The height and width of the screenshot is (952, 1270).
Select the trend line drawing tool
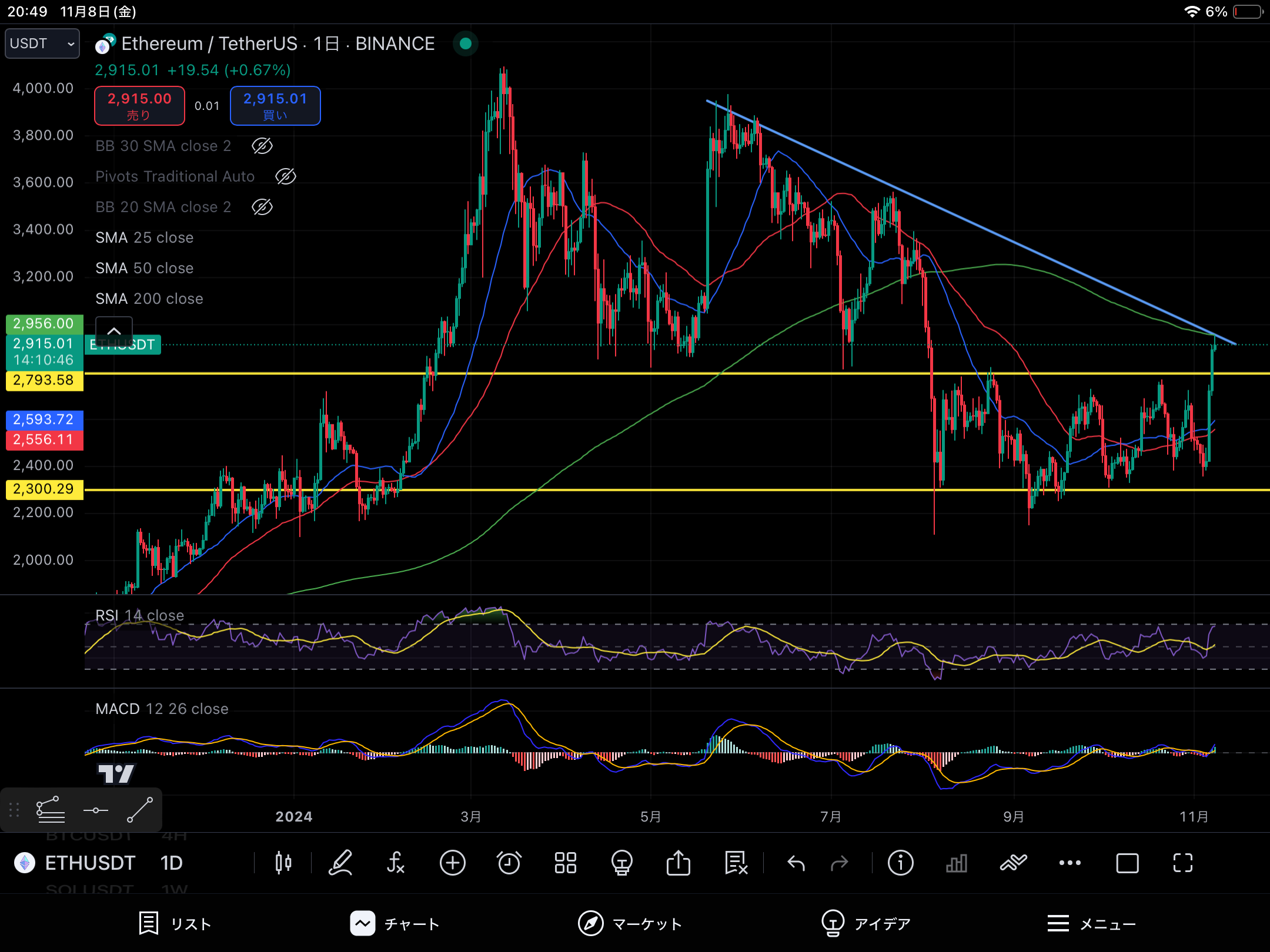point(140,810)
